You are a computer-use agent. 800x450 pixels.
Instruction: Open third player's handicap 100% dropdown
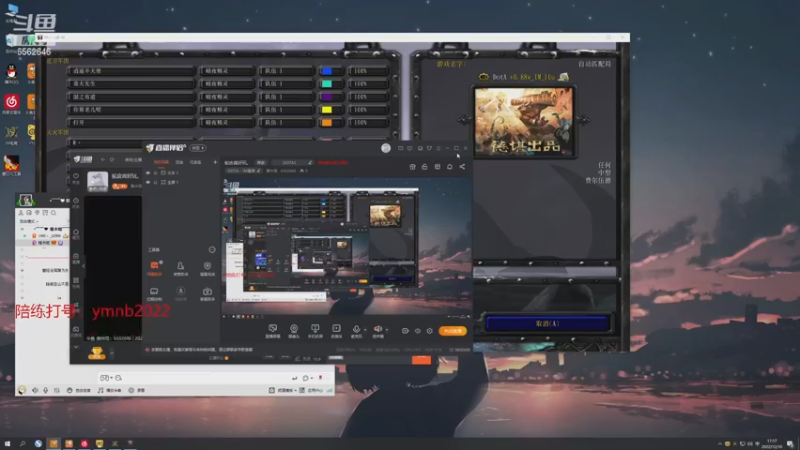click(x=368, y=97)
